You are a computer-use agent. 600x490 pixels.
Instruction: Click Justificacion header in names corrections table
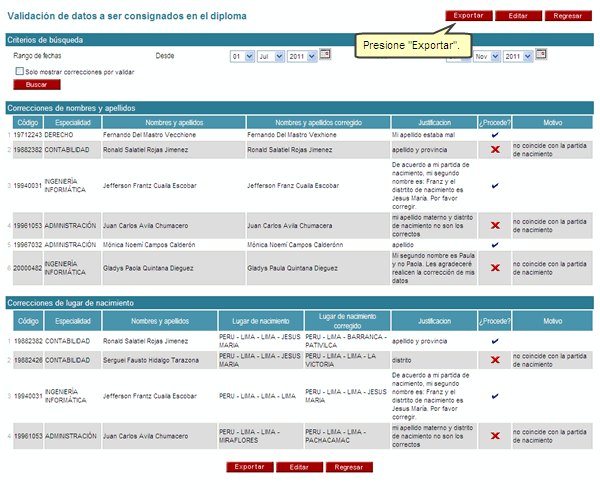434,122
